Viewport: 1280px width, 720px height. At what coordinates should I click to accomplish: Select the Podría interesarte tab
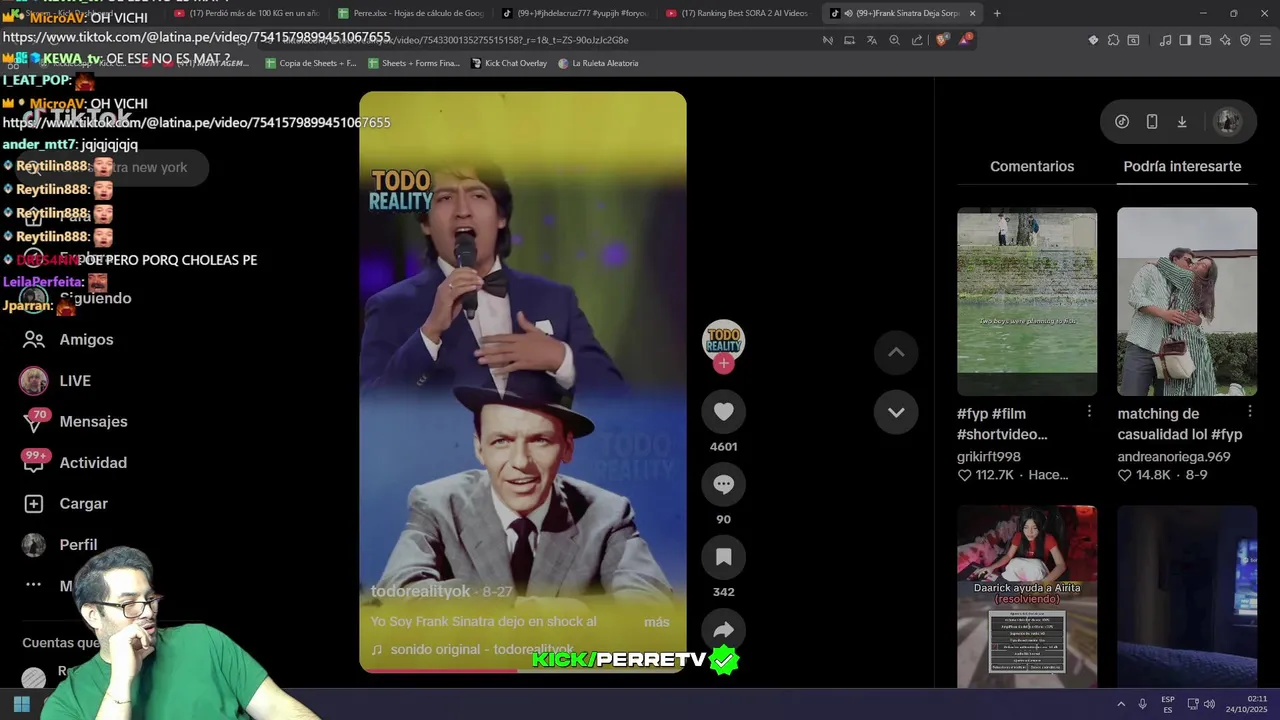tap(1182, 166)
